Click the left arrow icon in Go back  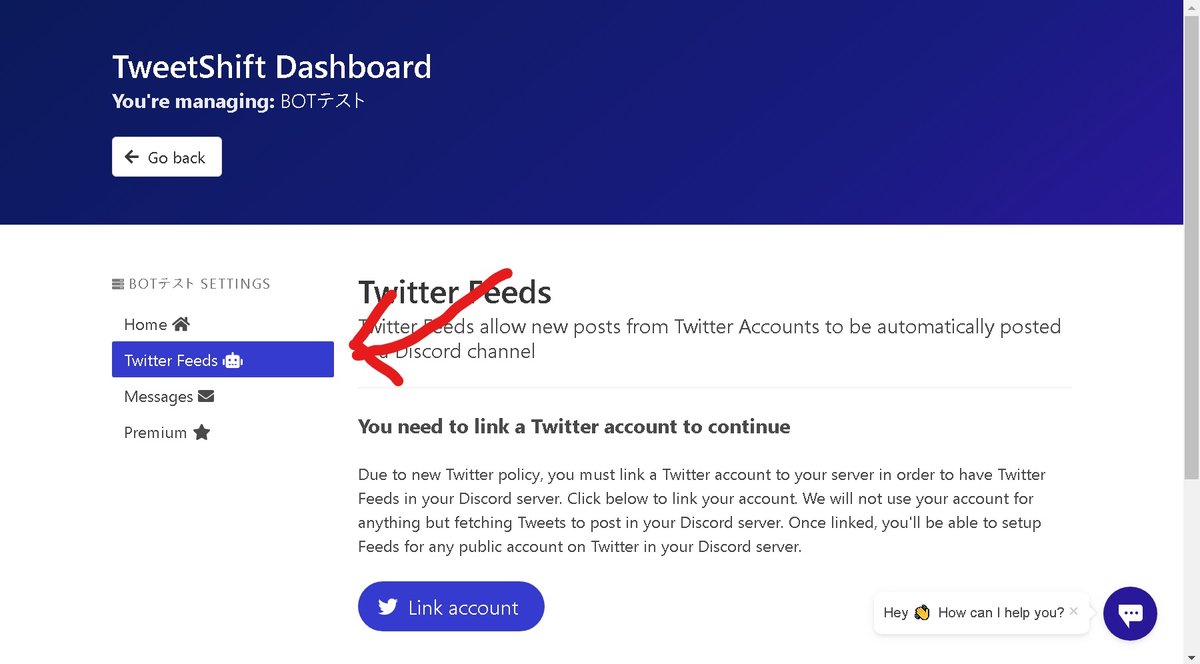coord(132,157)
